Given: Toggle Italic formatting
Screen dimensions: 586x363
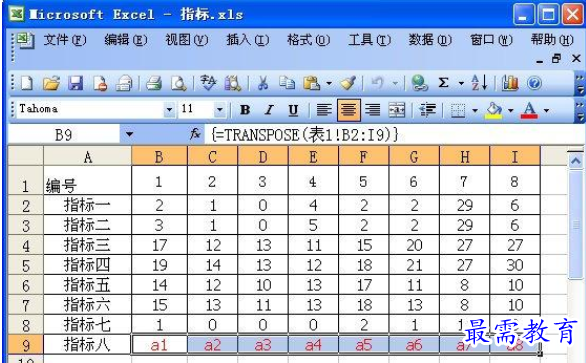Looking at the screenshot, I should (269, 110).
